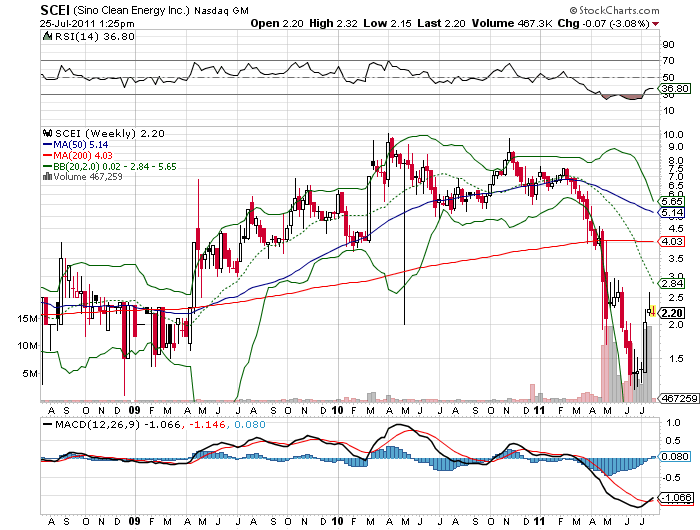Click the 4.03 MA(200) price tag
Image resolution: width=700 pixels, height=530 pixels.
(x=671, y=242)
